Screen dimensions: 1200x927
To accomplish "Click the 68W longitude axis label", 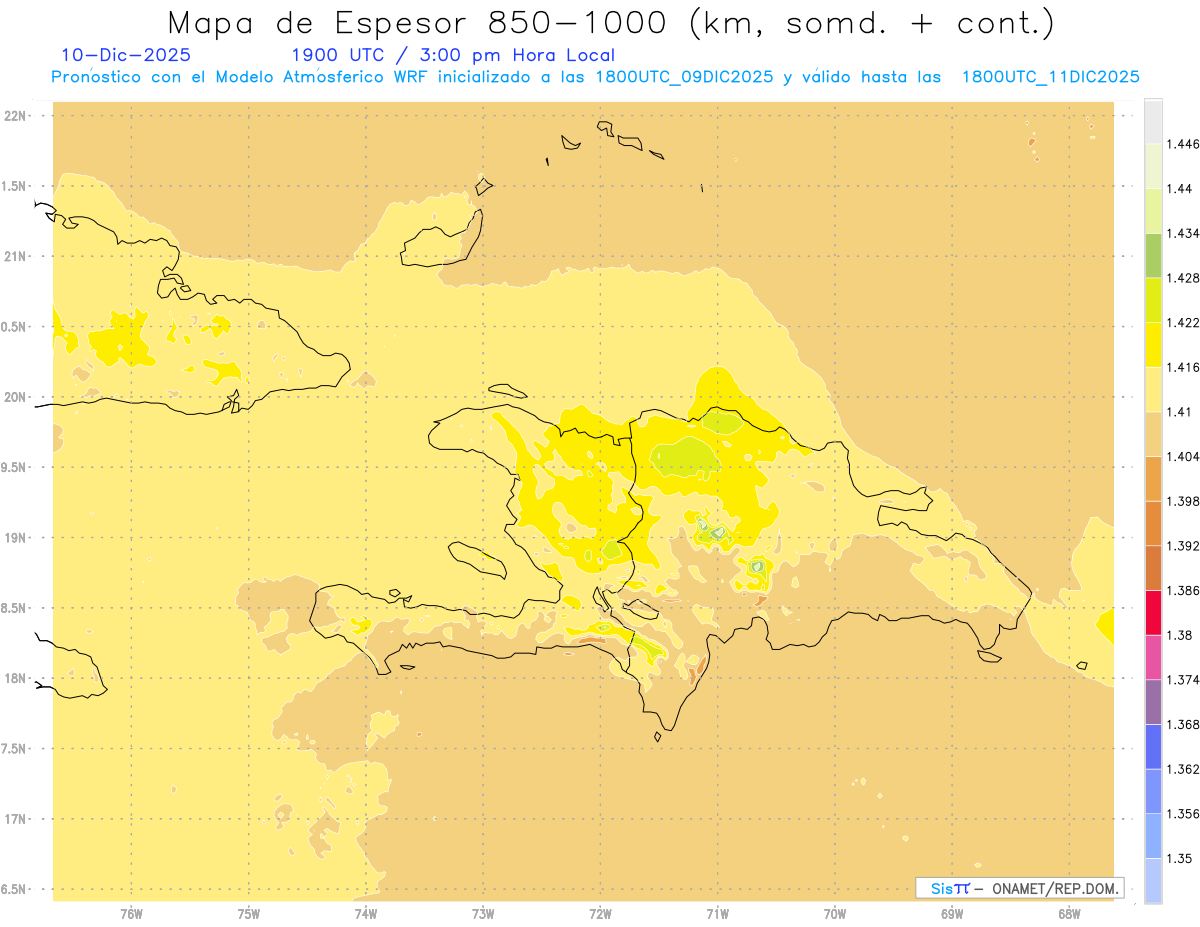I will coord(1069,913).
